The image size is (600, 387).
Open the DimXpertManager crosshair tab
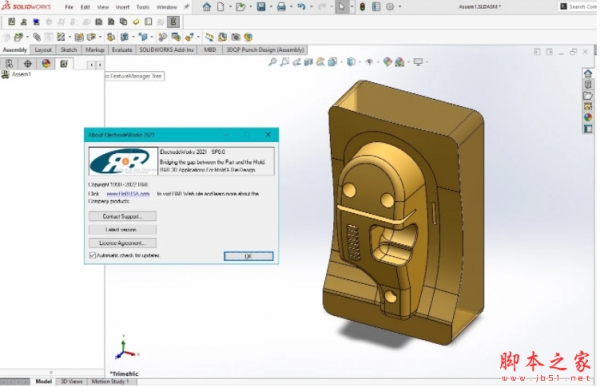coord(28,64)
